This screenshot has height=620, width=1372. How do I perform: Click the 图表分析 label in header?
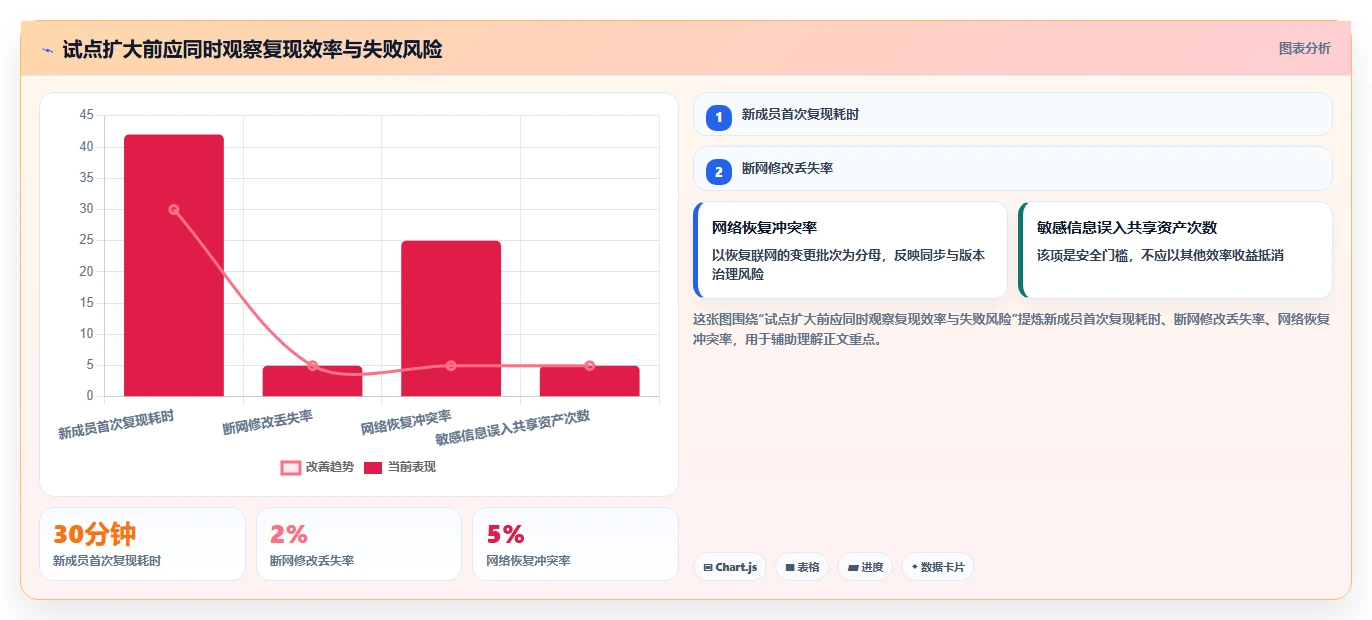pos(1305,48)
